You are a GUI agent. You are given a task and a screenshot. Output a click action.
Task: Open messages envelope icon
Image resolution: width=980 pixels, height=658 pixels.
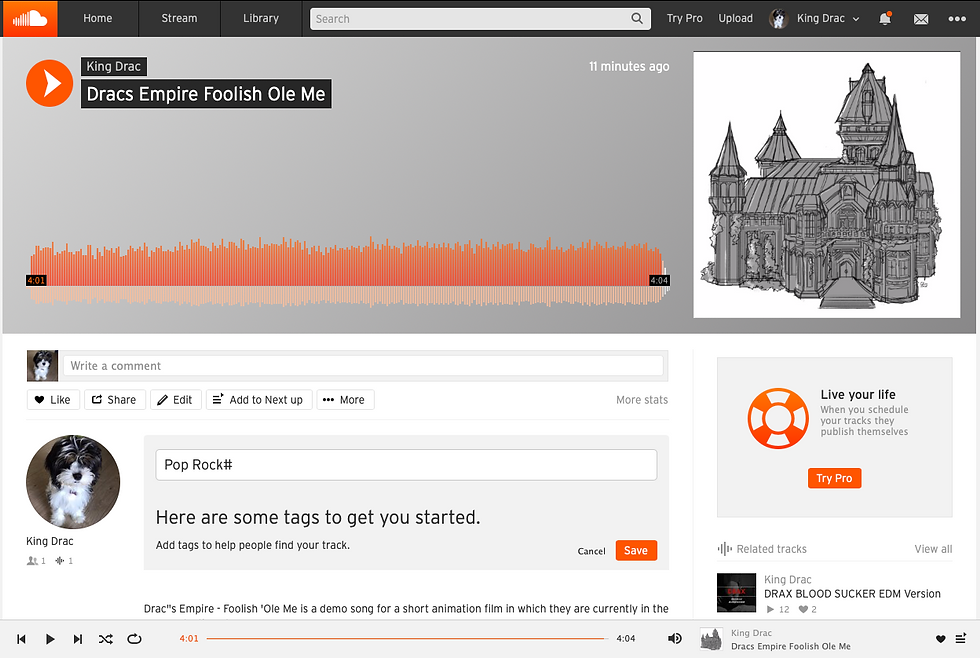point(921,19)
